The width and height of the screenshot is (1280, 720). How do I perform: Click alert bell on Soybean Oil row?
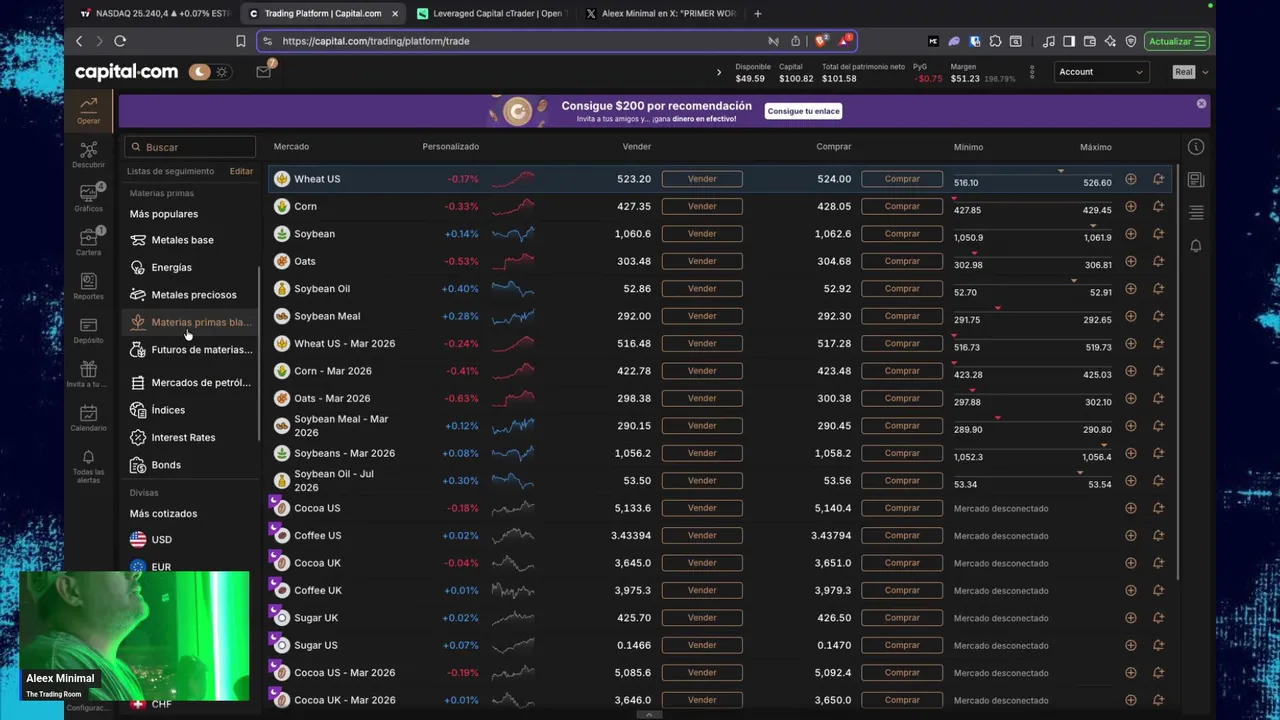point(1158,289)
